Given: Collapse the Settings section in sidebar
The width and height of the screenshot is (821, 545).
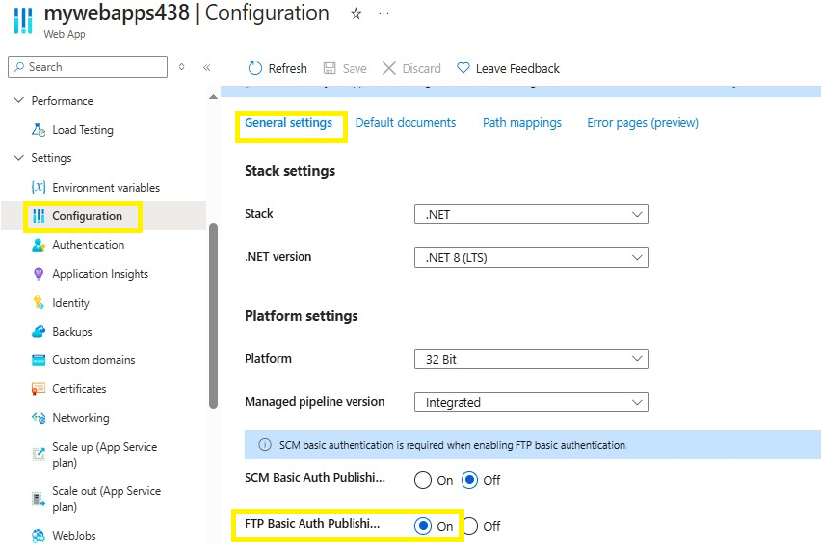Looking at the screenshot, I should (19, 158).
